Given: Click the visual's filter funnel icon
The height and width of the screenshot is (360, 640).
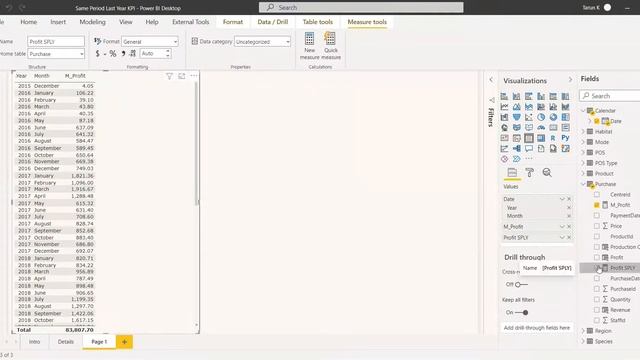Looking at the screenshot, I should click(169, 76).
